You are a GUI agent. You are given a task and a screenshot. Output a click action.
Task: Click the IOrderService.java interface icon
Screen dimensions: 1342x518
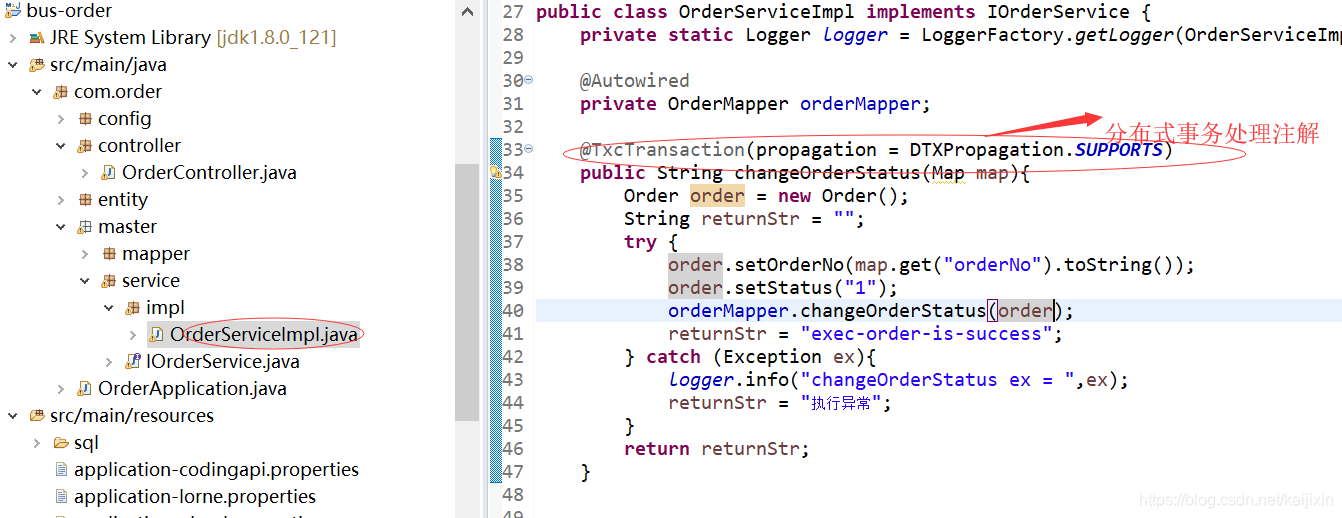coord(133,362)
